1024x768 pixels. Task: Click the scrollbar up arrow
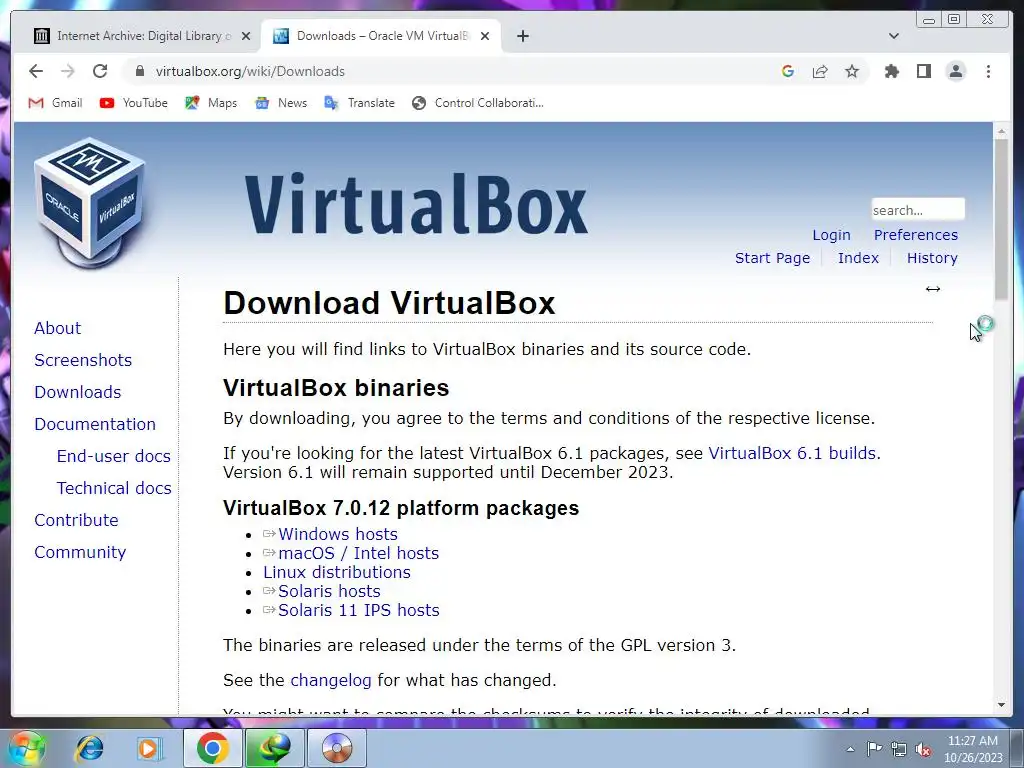(x=1001, y=131)
